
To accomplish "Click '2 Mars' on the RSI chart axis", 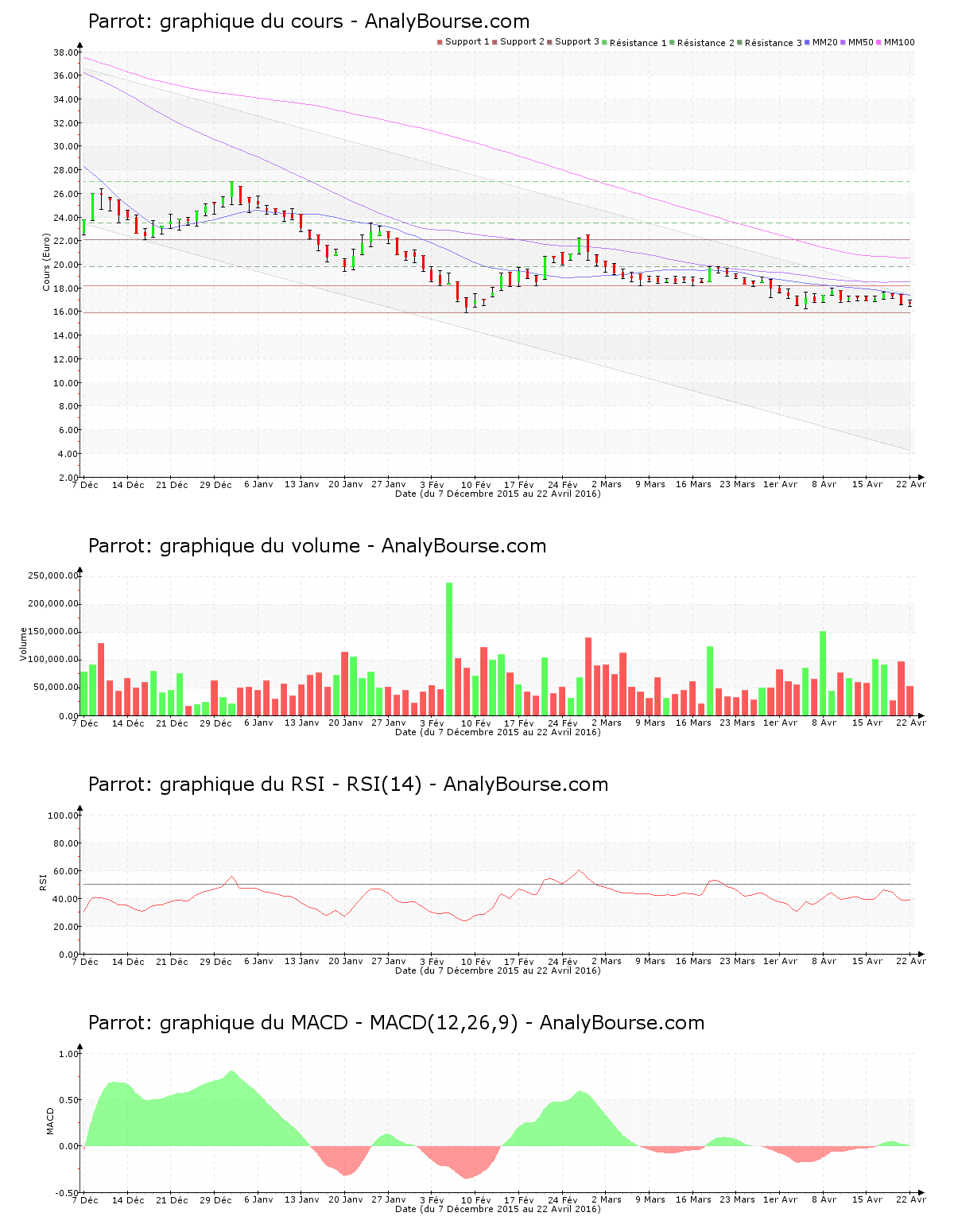I will point(607,962).
